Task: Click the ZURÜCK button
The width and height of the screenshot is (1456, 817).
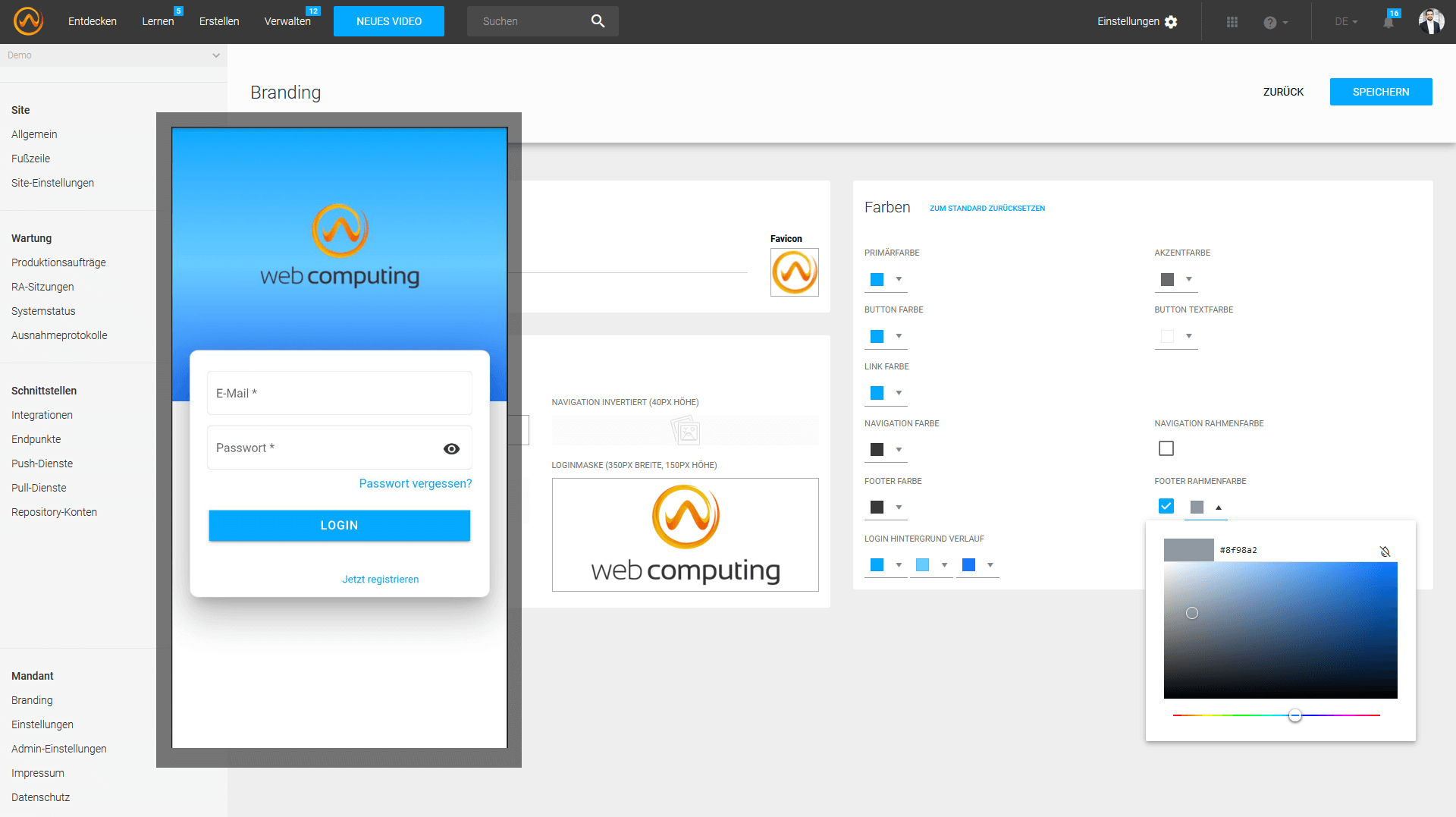Action: tap(1283, 92)
